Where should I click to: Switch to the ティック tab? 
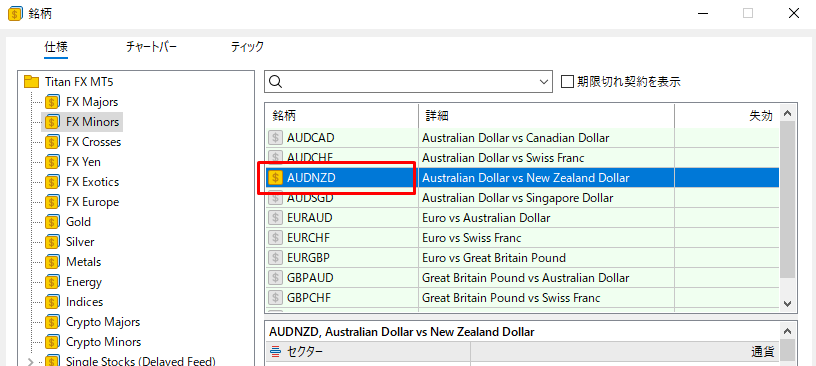tap(247, 47)
